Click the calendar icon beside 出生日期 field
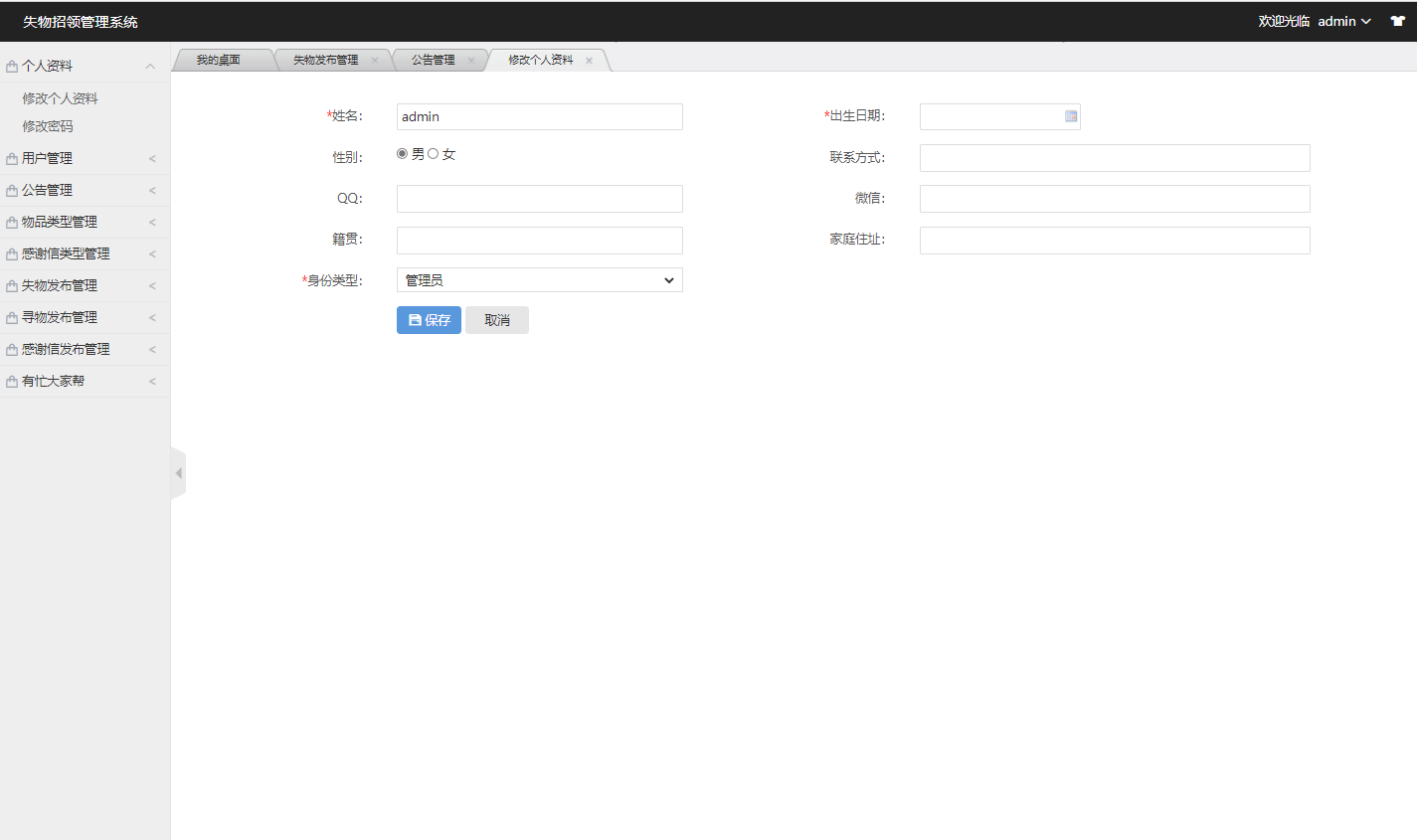Image resolution: width=1417 pixels, height=840 pixels. (1070, 116)
